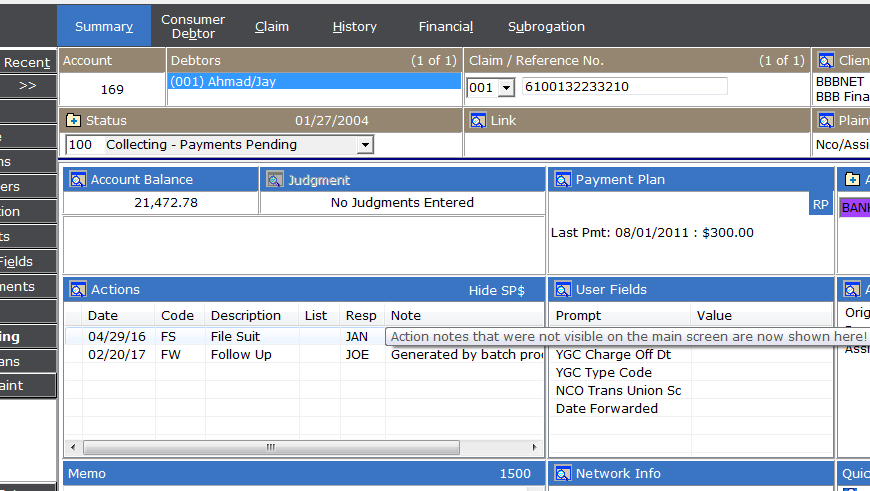Click the User Fields magnifier icon
Viewport: 870px width, 491px height.
[562, 290]
